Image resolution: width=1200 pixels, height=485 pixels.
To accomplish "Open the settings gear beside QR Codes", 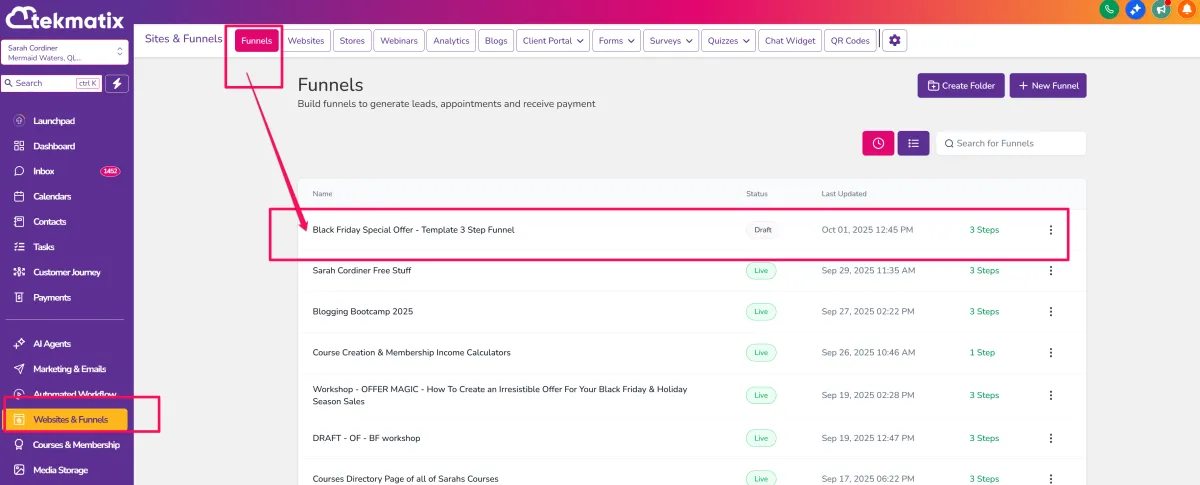I will (894, 40).
